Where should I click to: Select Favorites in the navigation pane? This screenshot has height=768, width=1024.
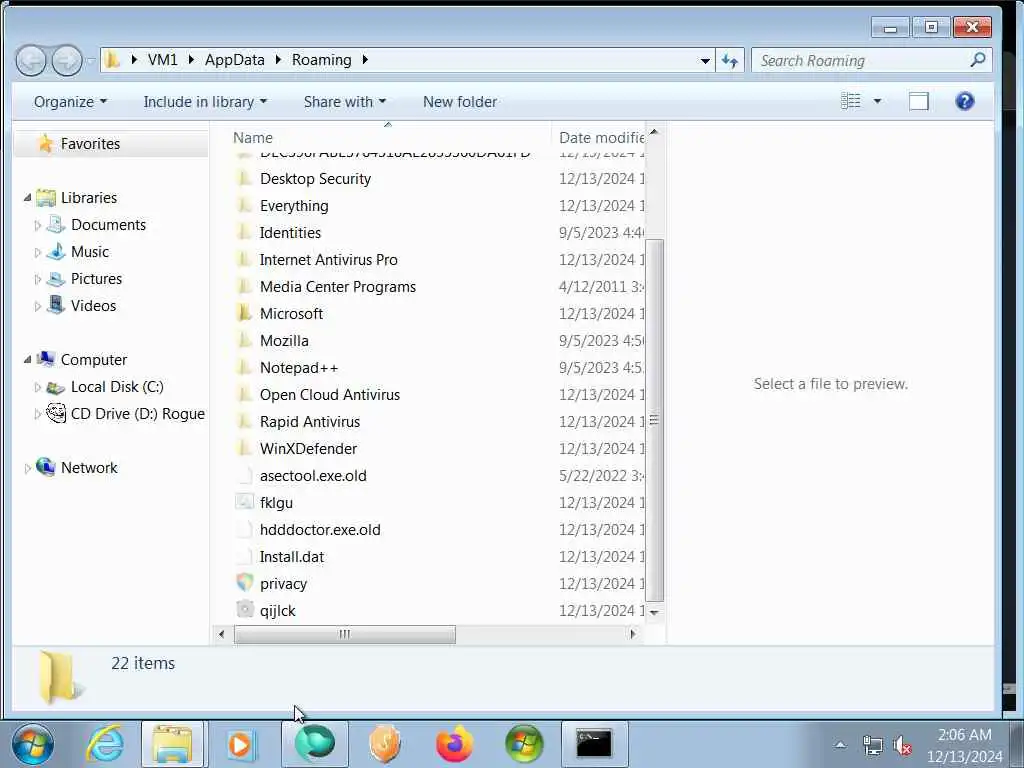tap(90, 144)
